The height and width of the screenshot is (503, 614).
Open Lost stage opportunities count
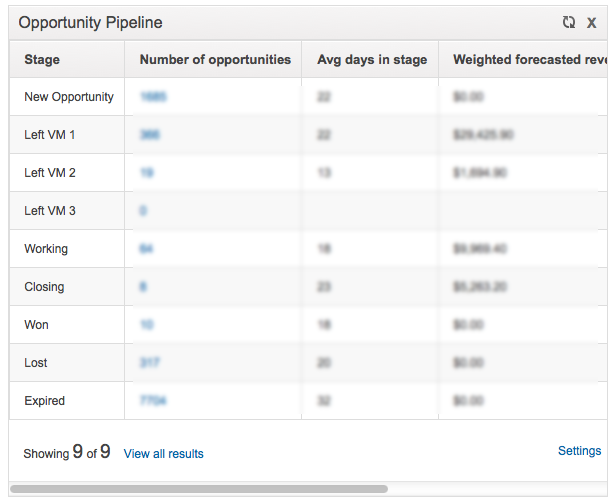150,362
